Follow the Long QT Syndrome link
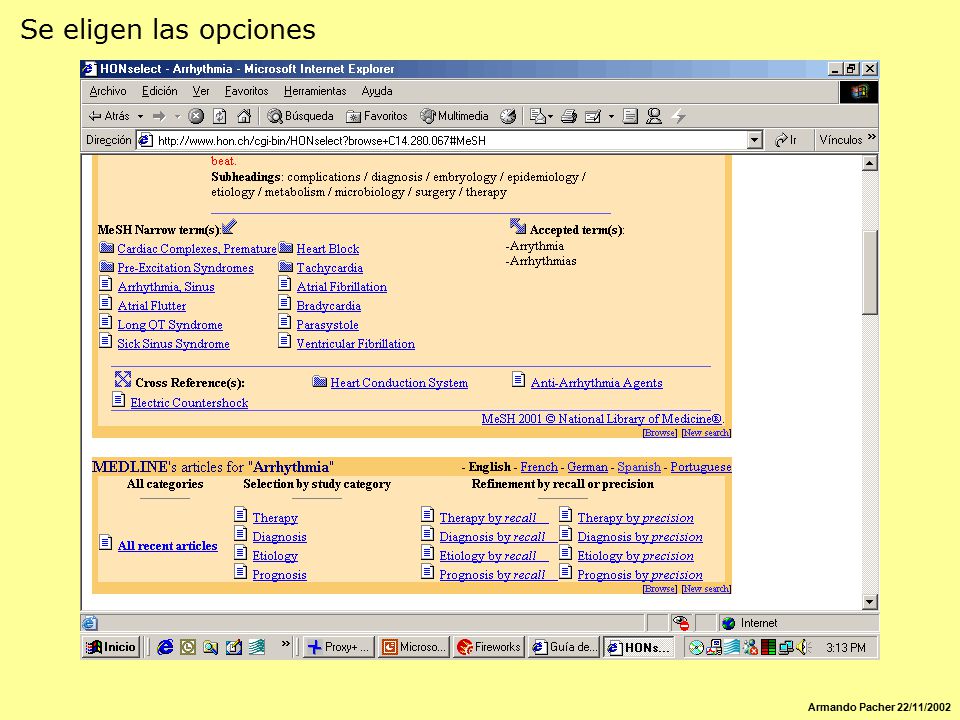 (170, 324)
